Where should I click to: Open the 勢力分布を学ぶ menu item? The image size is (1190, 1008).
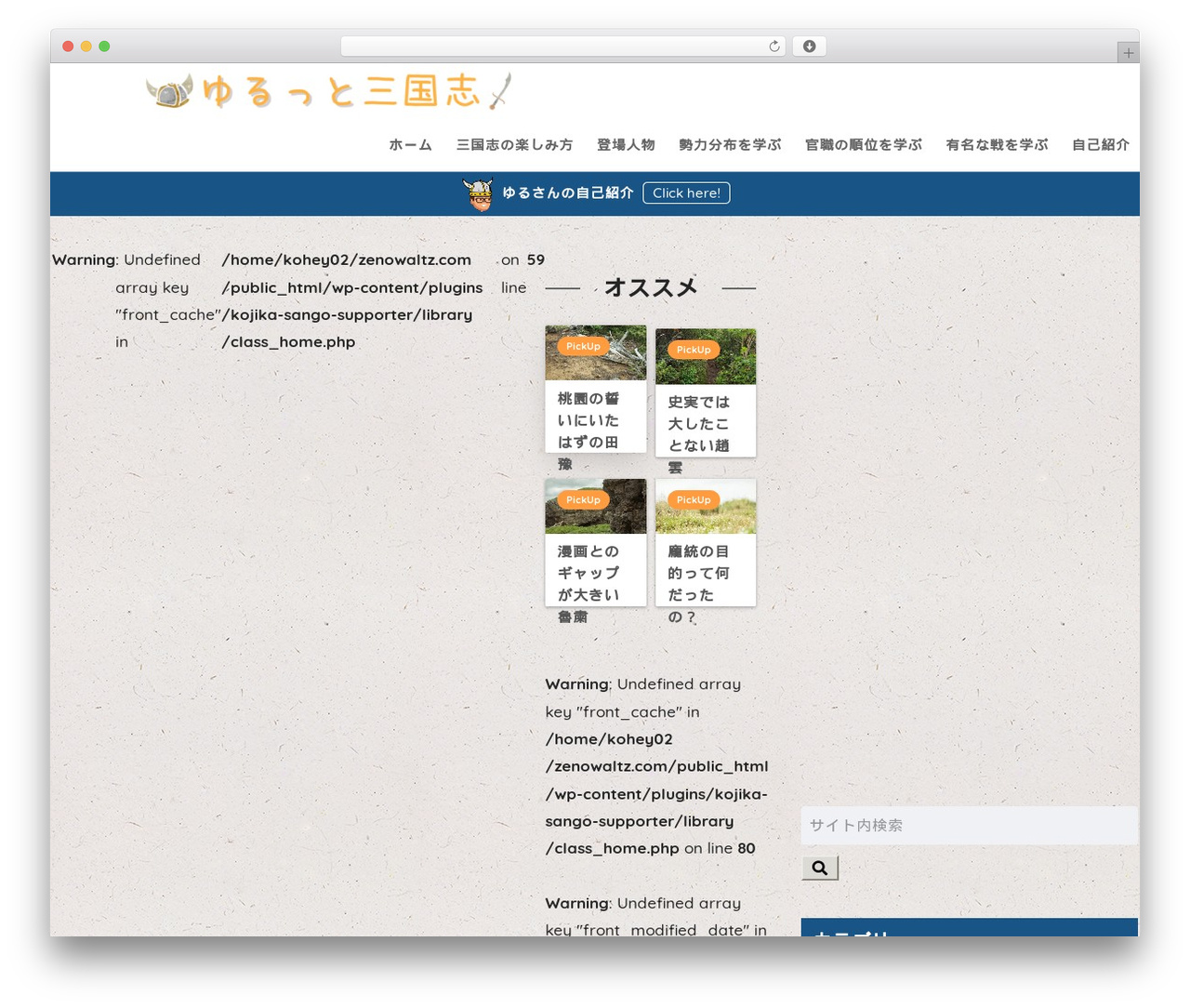[x=730, y=145]
